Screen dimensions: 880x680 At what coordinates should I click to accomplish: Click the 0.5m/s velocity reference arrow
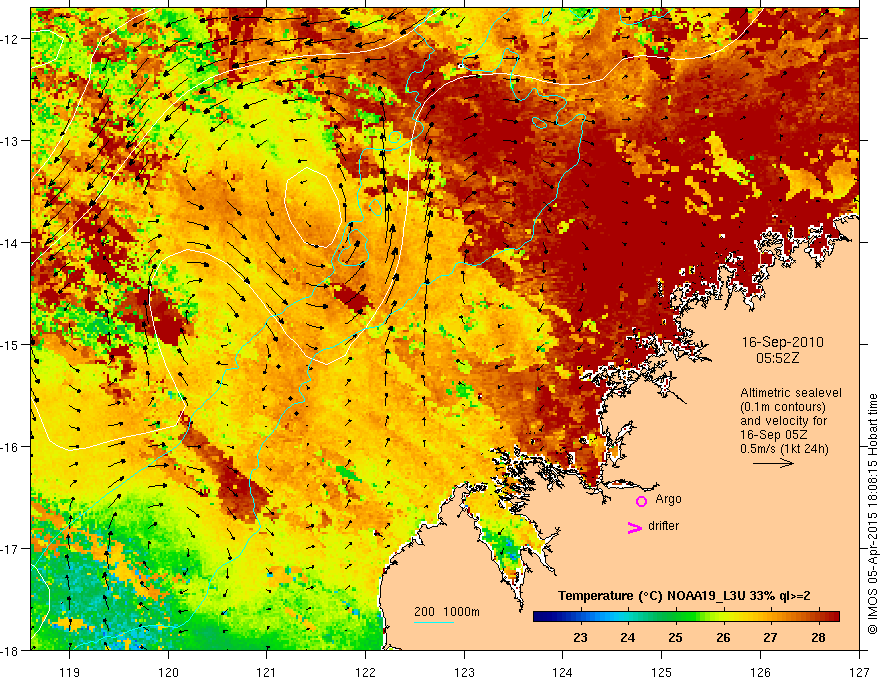click(x=773, y=463)
